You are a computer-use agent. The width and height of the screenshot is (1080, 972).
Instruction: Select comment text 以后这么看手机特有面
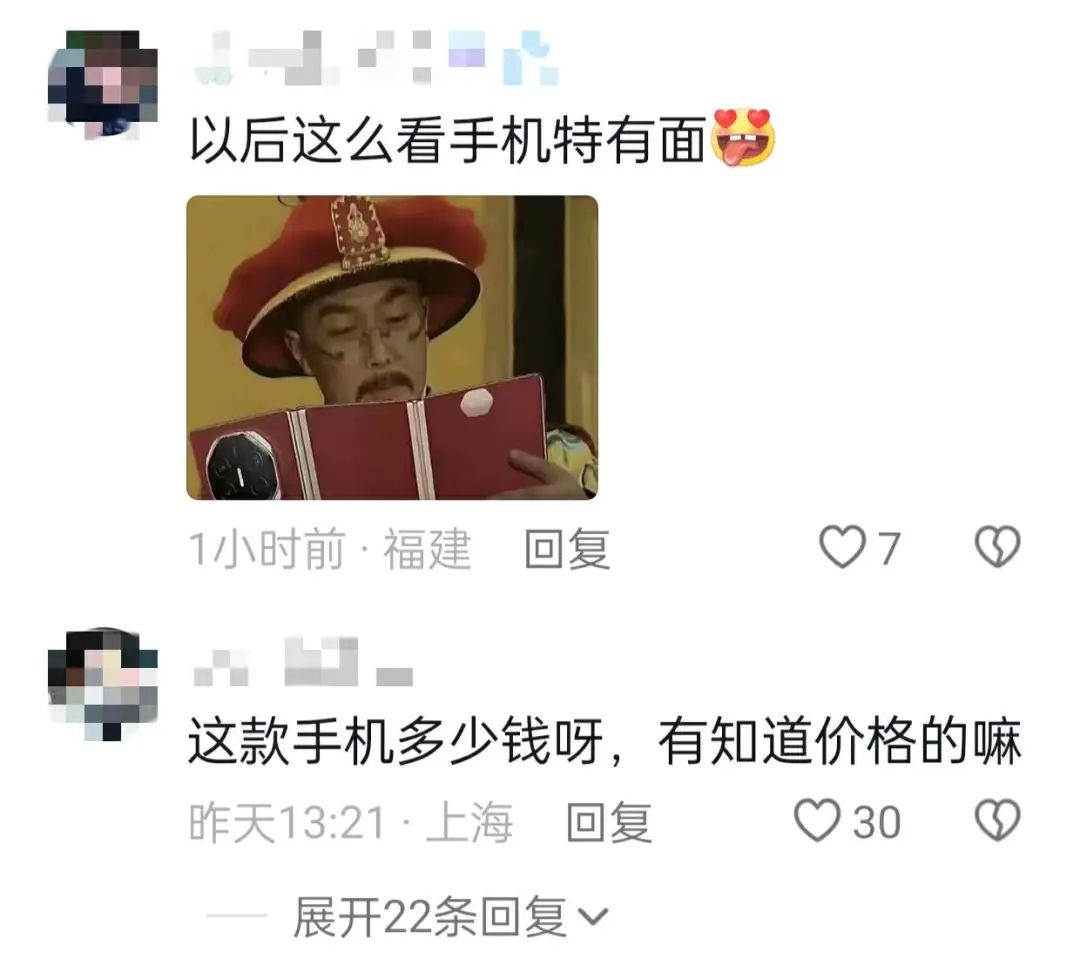click(448, 140)
